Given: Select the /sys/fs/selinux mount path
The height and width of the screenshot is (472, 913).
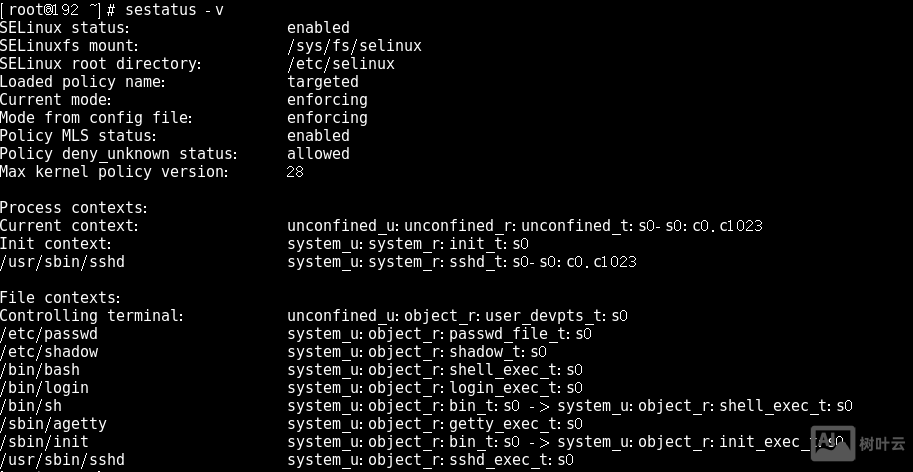Looking at the screenshot, I should [354, 46].
